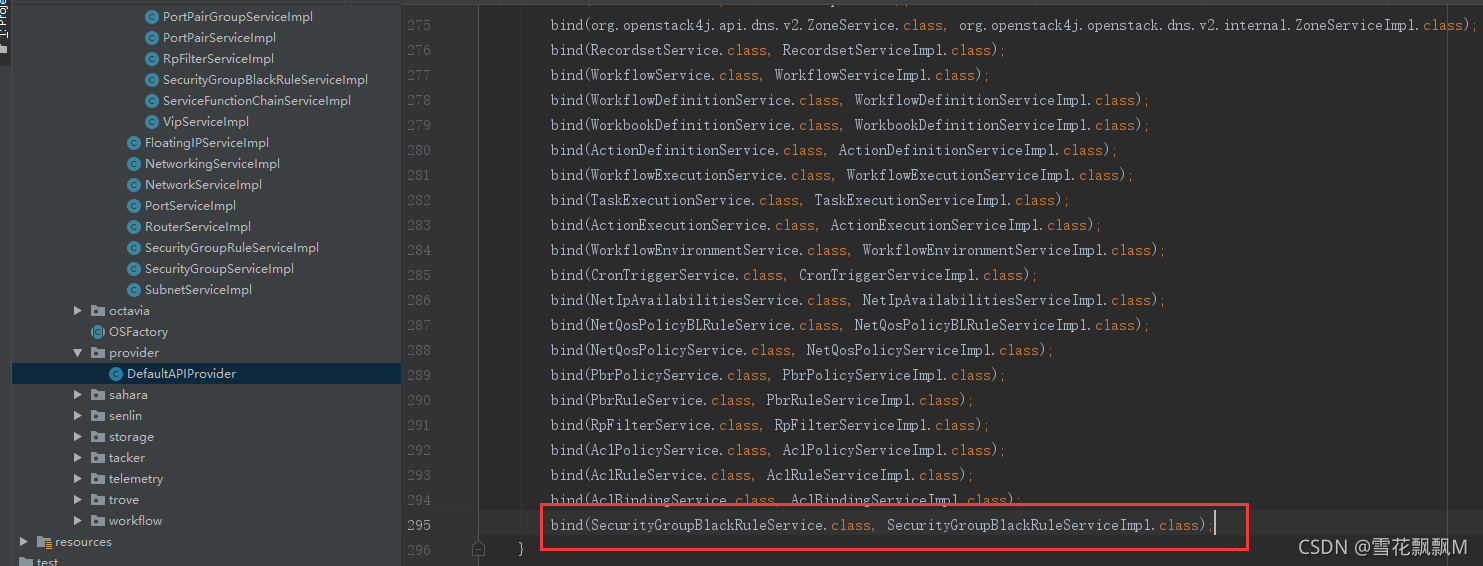Click class icon of FloatingIPServiceImpl
1483x566 pixels.
click(134, 143)
